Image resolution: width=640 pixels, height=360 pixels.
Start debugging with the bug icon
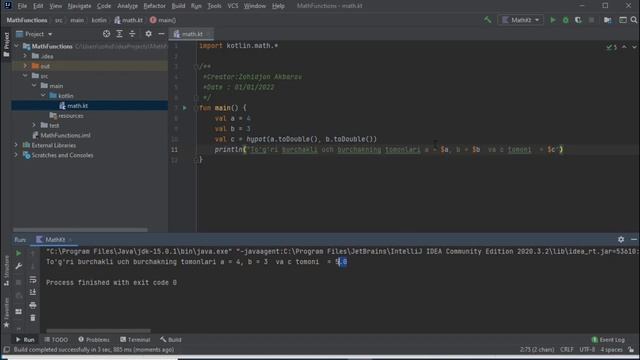(565, 20)
